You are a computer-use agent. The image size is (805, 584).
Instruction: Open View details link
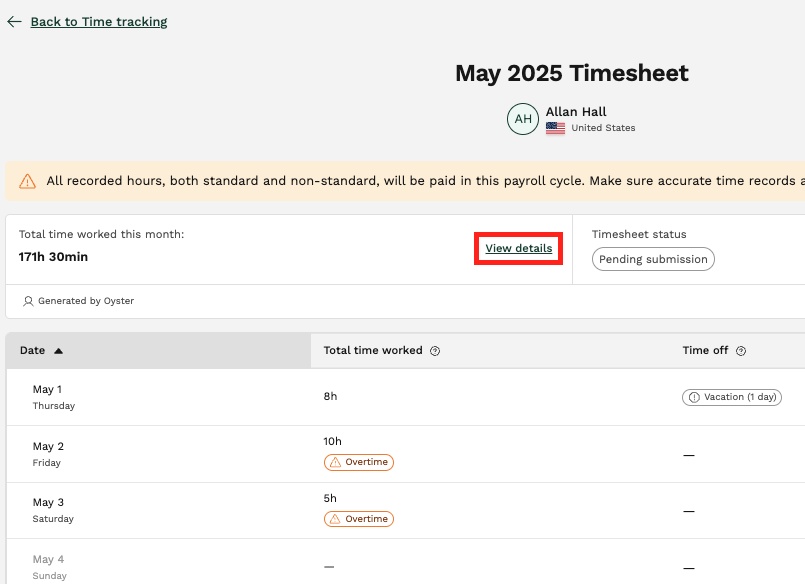(519, 248)
